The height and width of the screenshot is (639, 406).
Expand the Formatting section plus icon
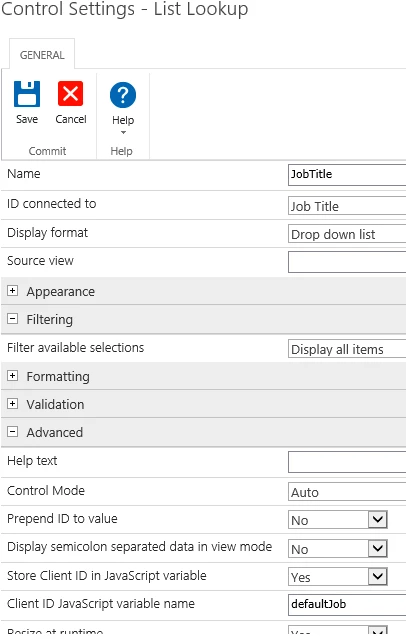point(13,375)
